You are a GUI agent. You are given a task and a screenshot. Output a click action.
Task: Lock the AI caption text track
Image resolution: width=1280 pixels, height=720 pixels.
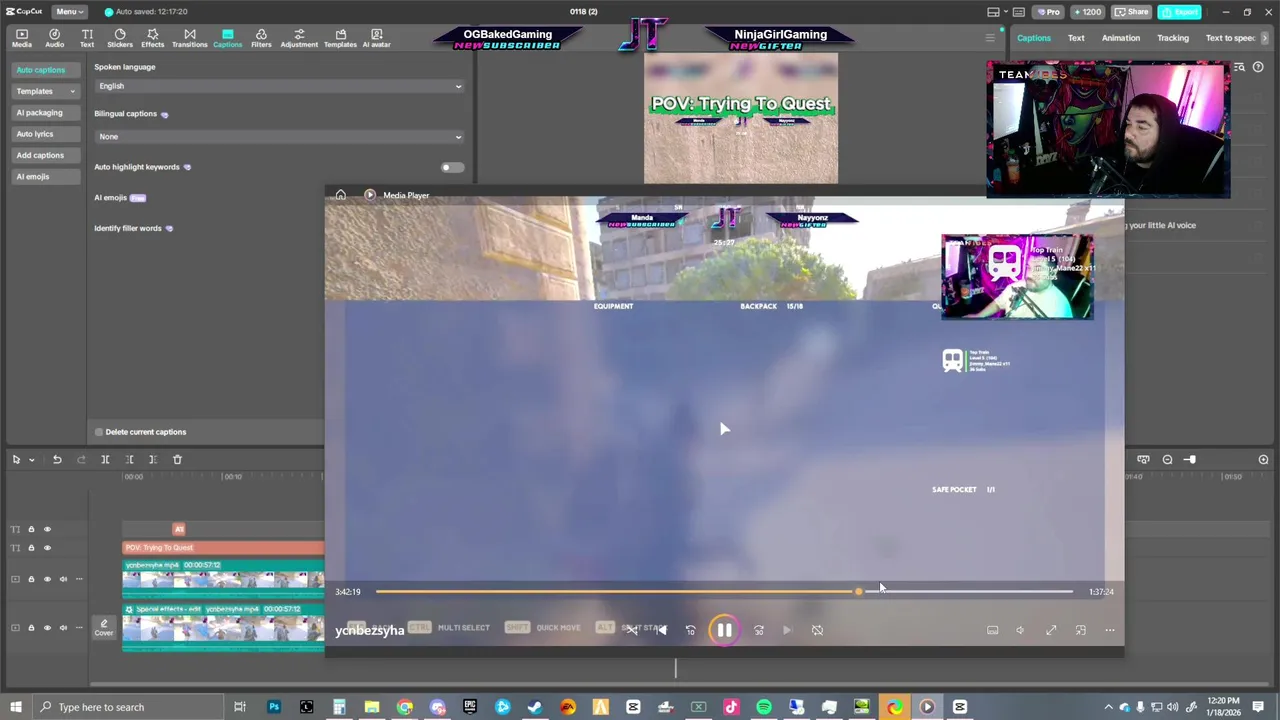31,529
